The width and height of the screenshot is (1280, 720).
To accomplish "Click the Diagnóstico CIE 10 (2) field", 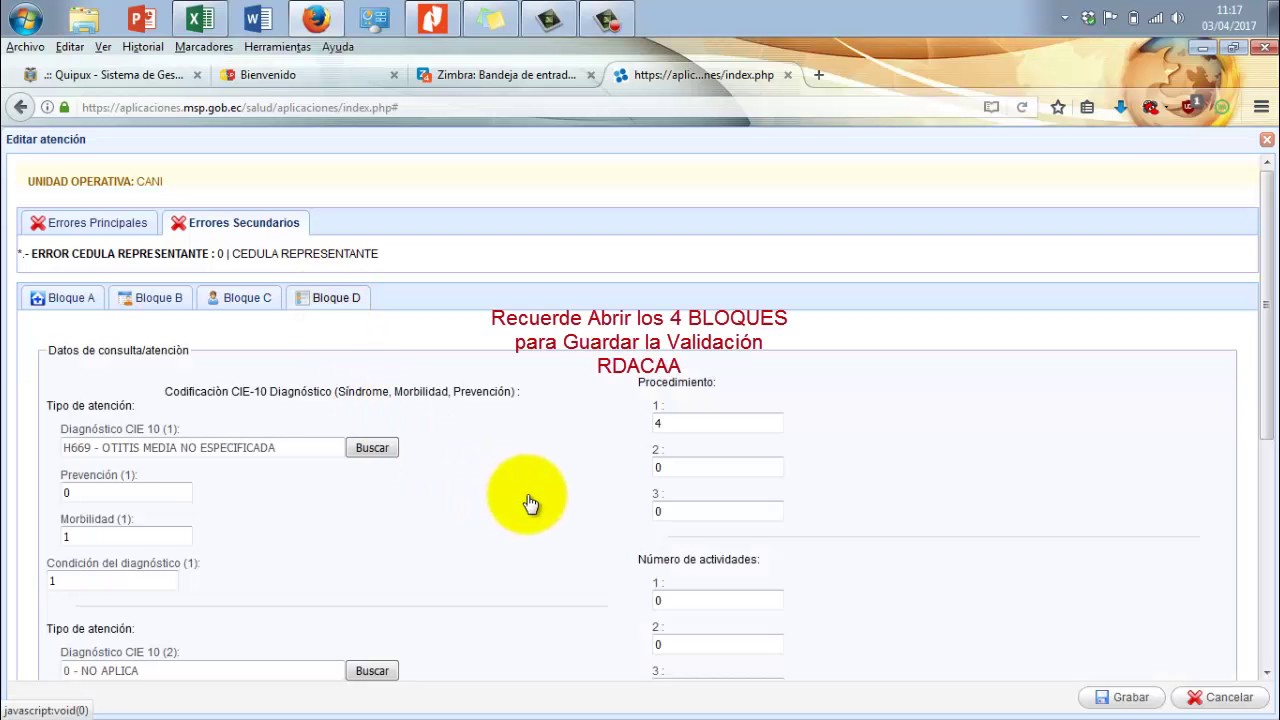I will coord(202,671).
